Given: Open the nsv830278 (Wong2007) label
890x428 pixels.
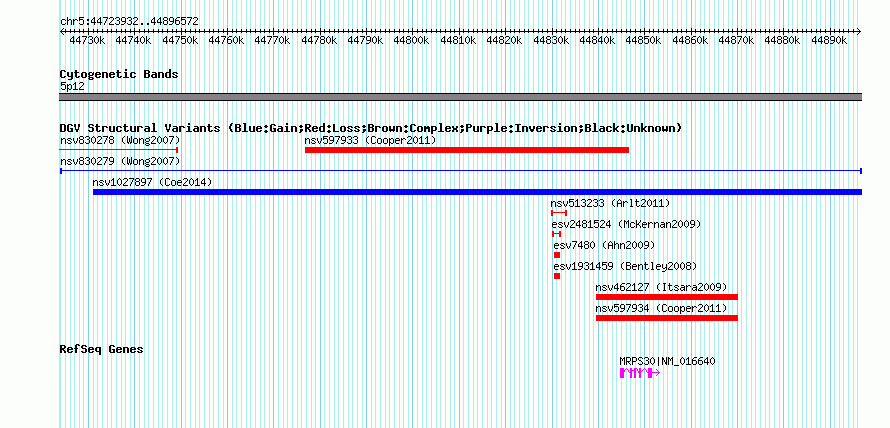Looking at the screenshot, I should 120,140.
